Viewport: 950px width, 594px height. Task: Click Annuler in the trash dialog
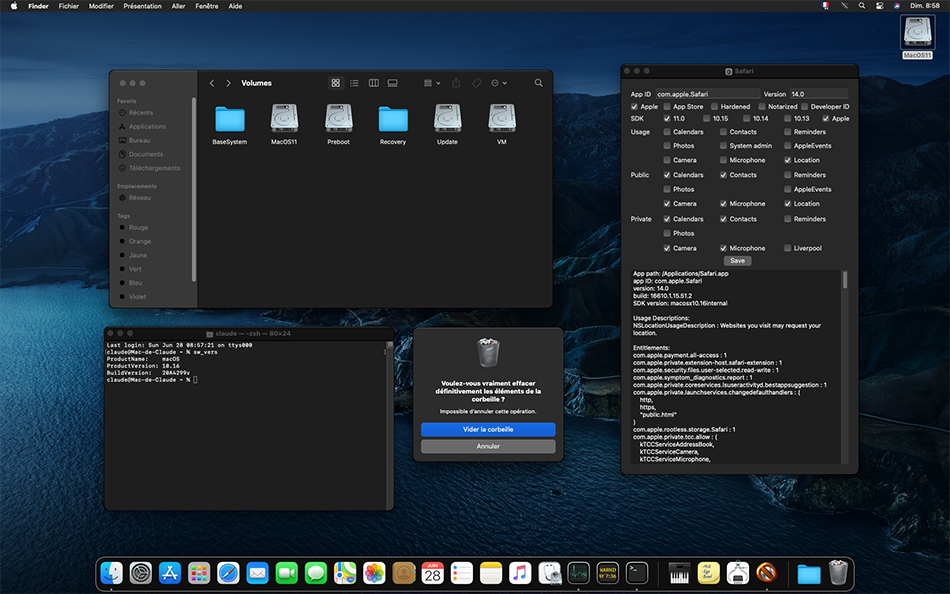click(x=488, y=446)
